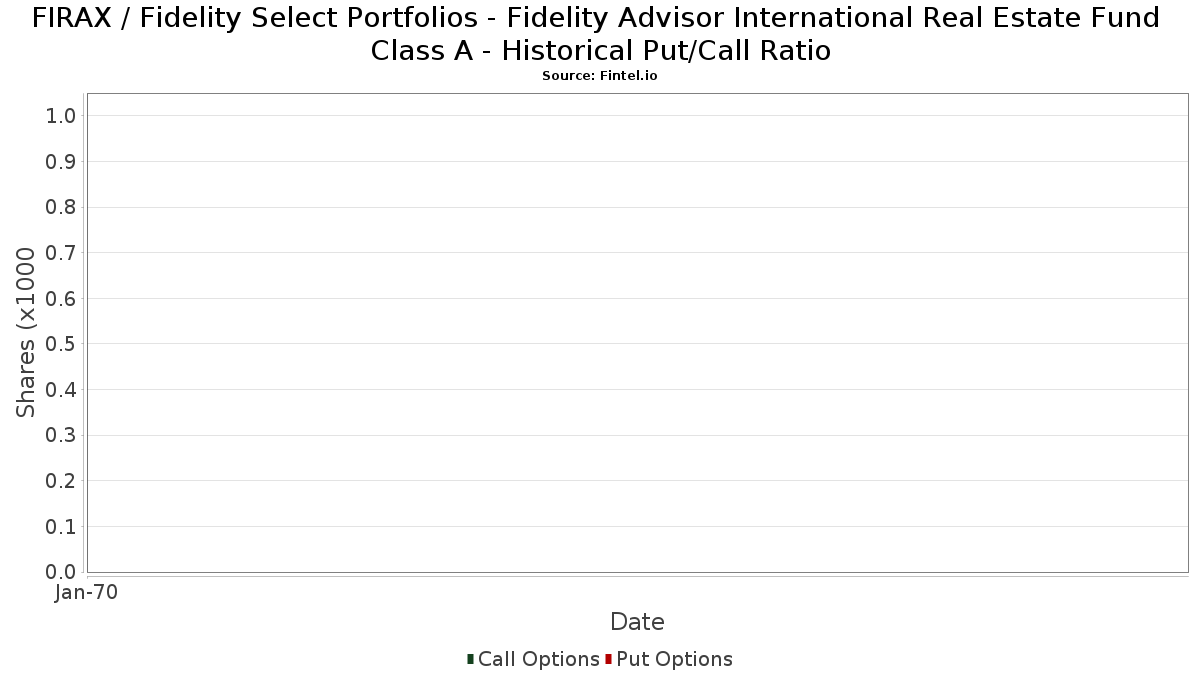
Task: Click the 0.9 y-axis tick label
Action: tap(61, 162)
